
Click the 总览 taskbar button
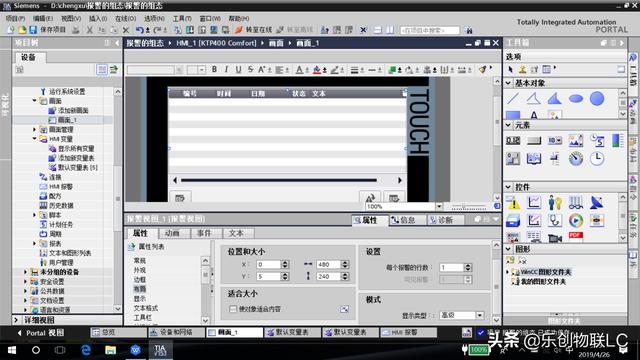[118, 333]
